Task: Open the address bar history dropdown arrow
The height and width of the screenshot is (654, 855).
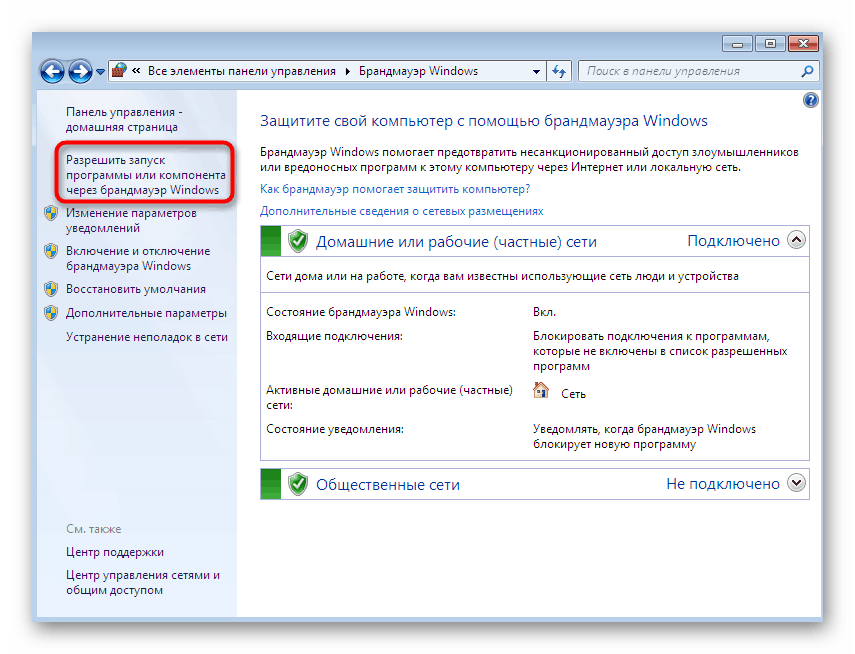Action: tap(532, 71)
